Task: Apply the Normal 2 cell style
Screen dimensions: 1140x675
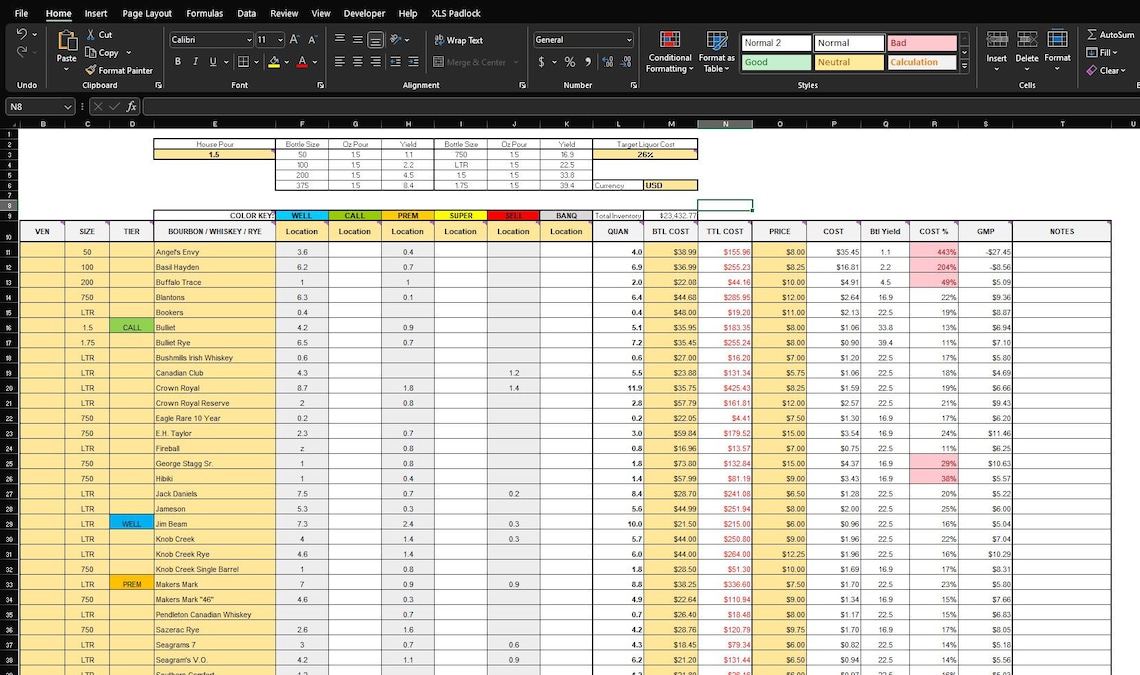Action: [x=776, y=43]
